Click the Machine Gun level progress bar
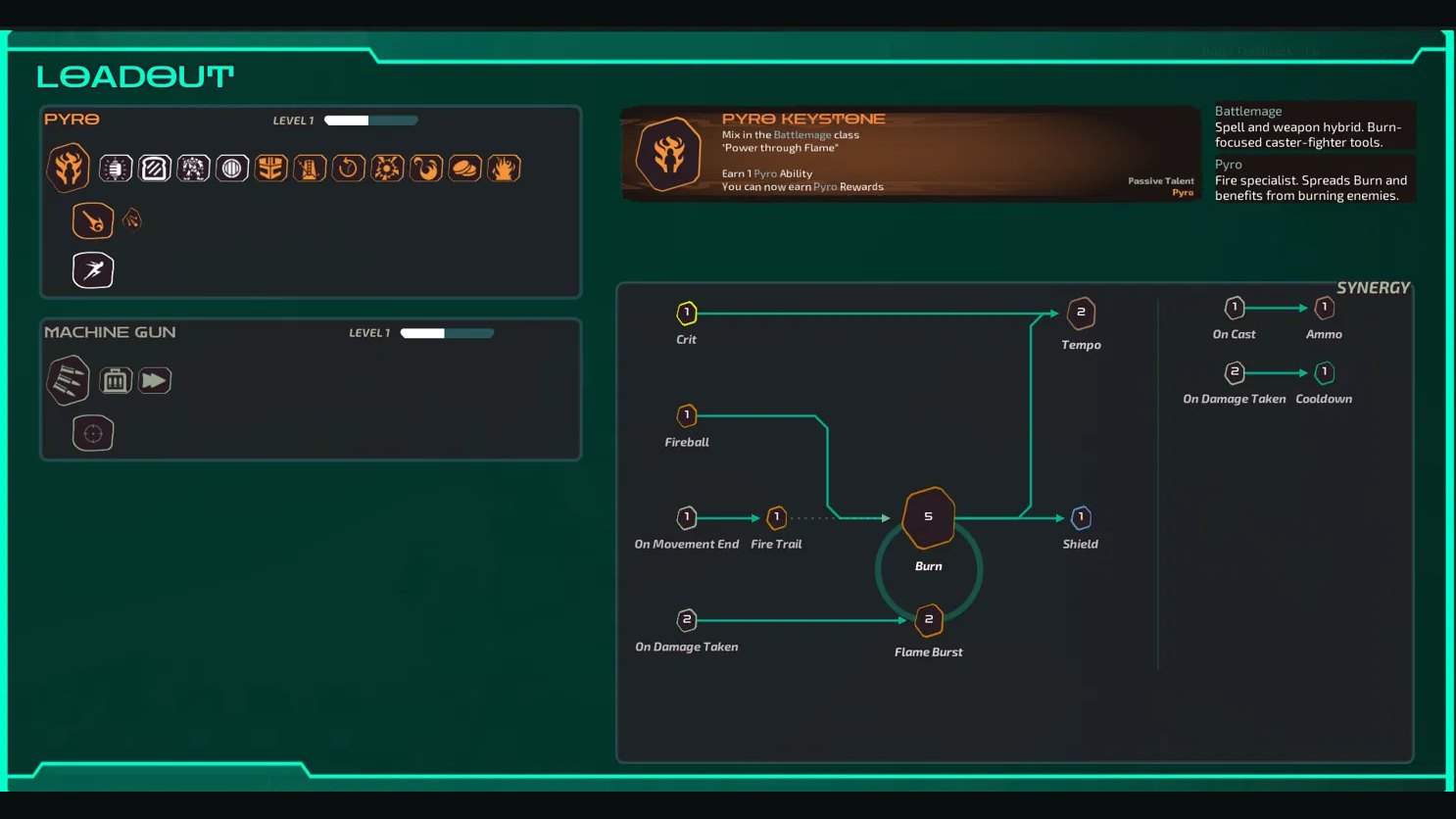 (448, 333)
